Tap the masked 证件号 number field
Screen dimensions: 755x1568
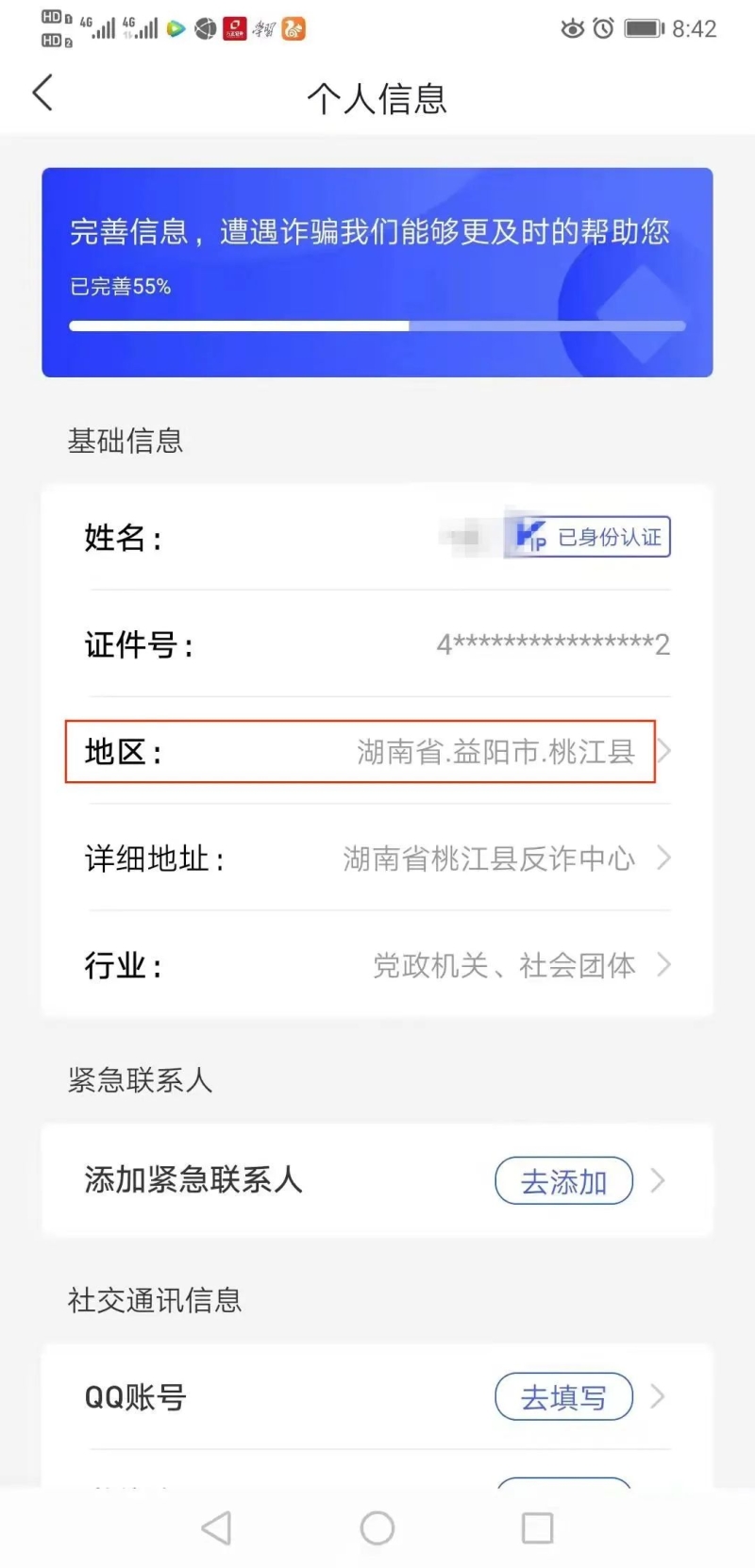(x=552, y=644)
